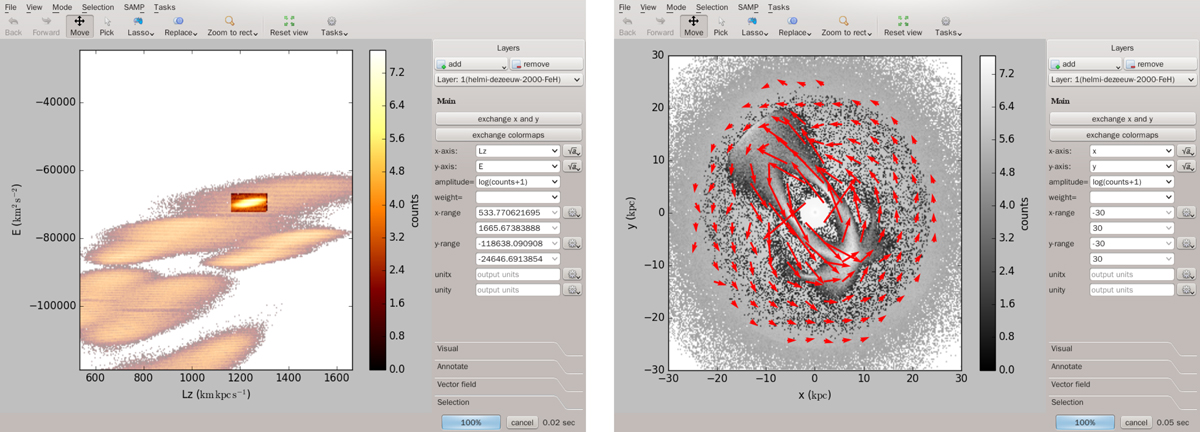Open unitx settings gear in right window

[x=1187, y=275]
